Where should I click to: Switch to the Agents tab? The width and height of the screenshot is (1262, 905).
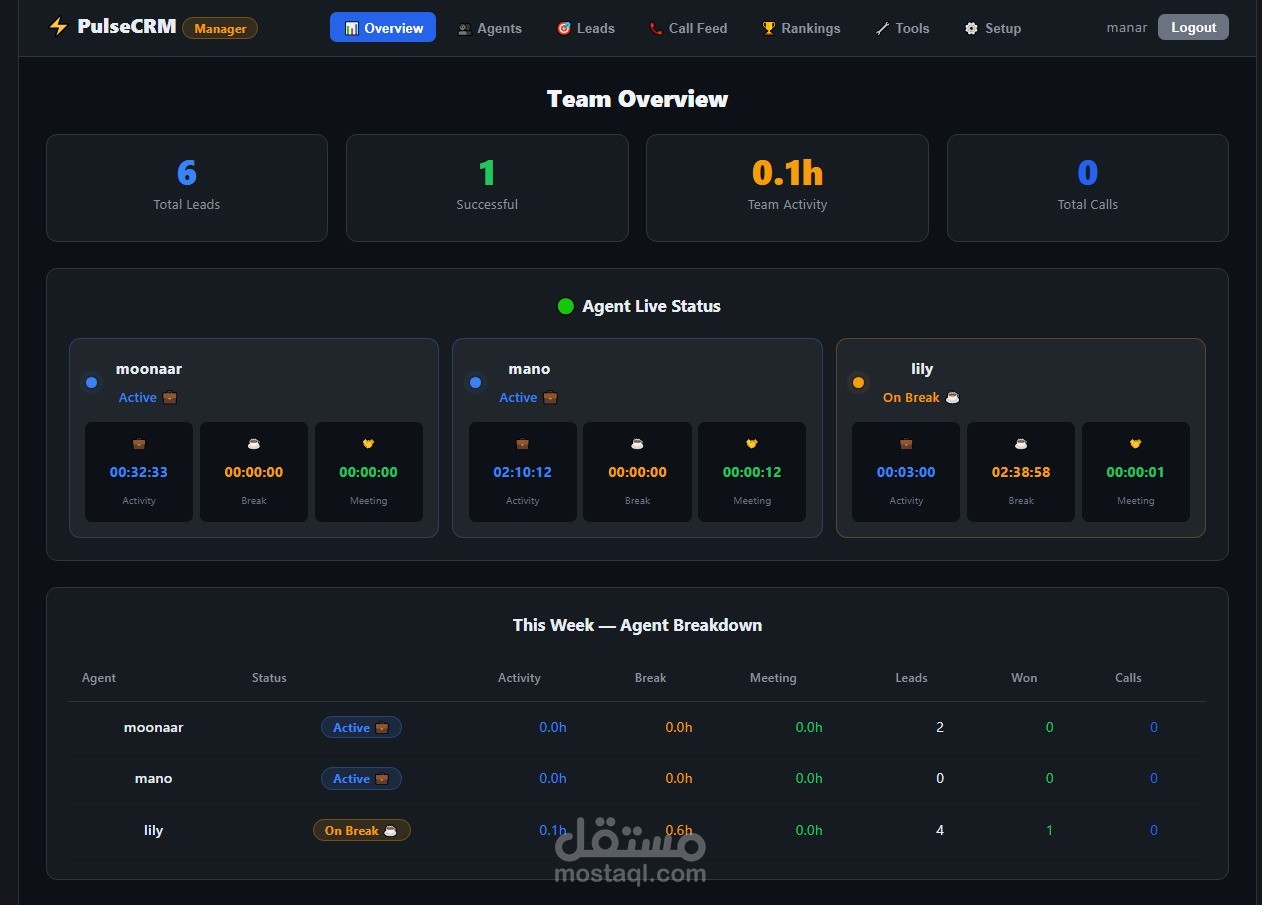tap(490, 28)
